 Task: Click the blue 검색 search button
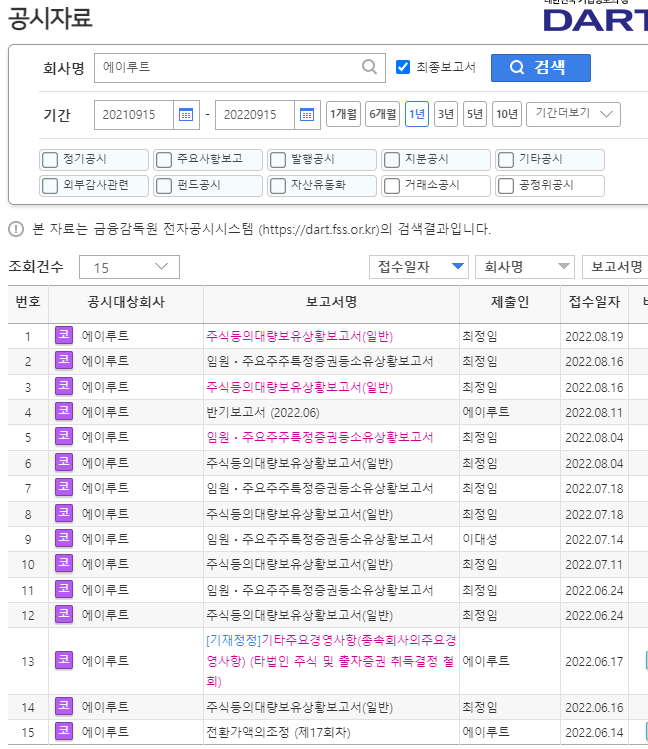click(x=541, y=68)
